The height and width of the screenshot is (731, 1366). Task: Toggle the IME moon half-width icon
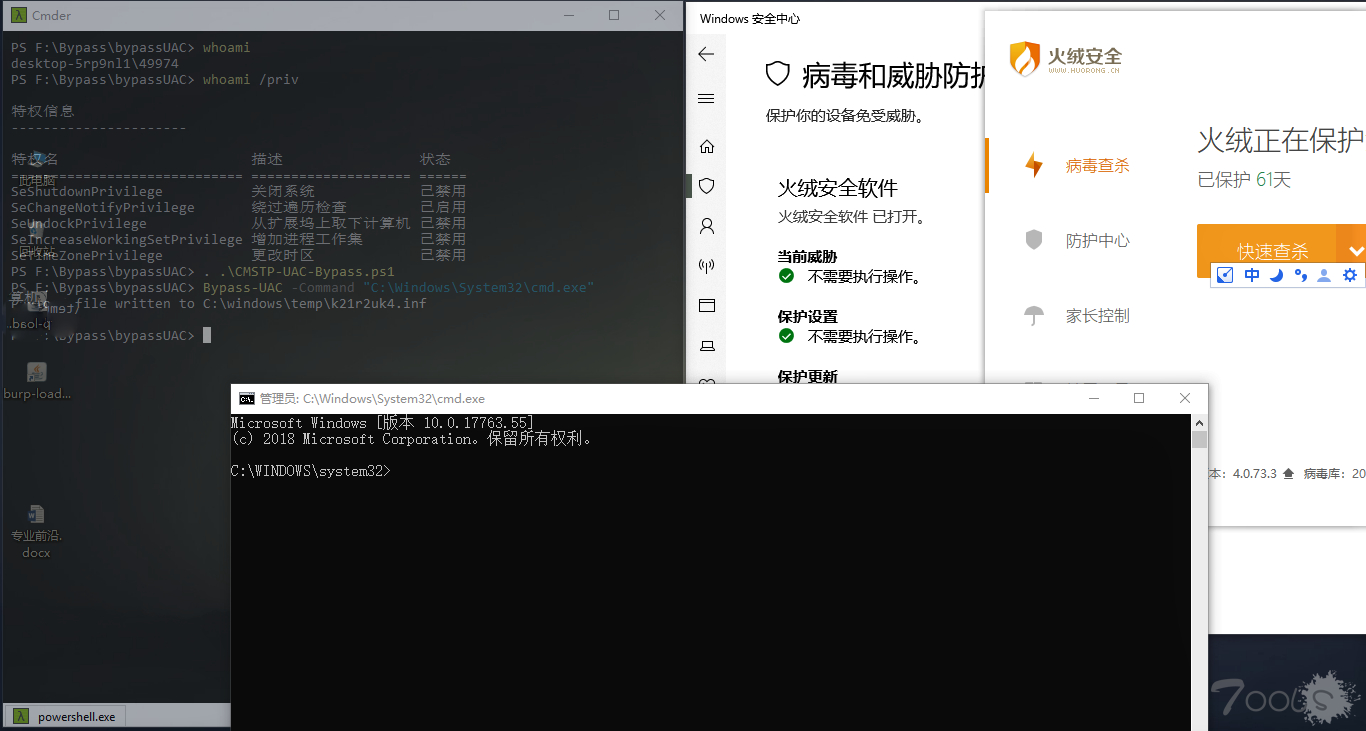(x=1276, y=275)
